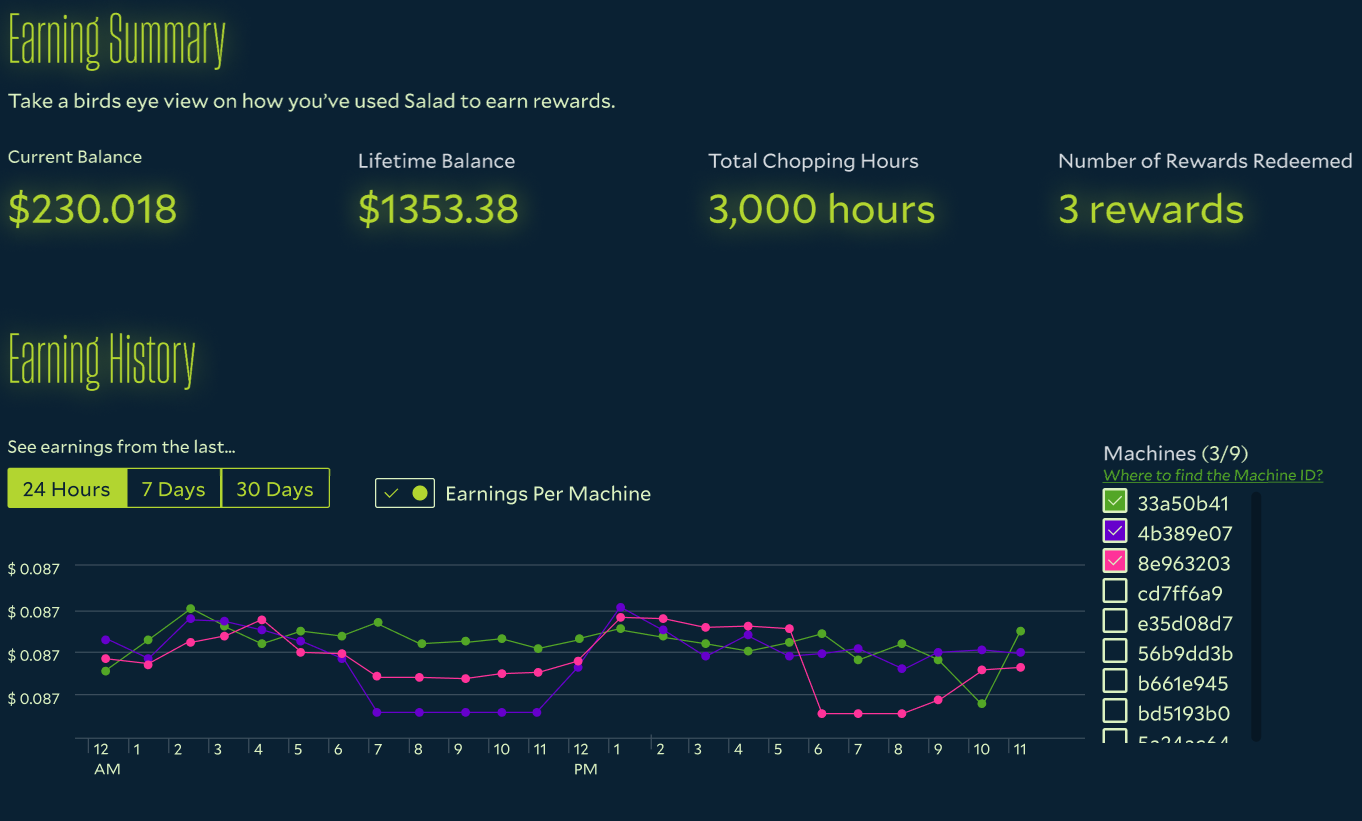Switch to the 30 Days range

click(x=275, y=489)
